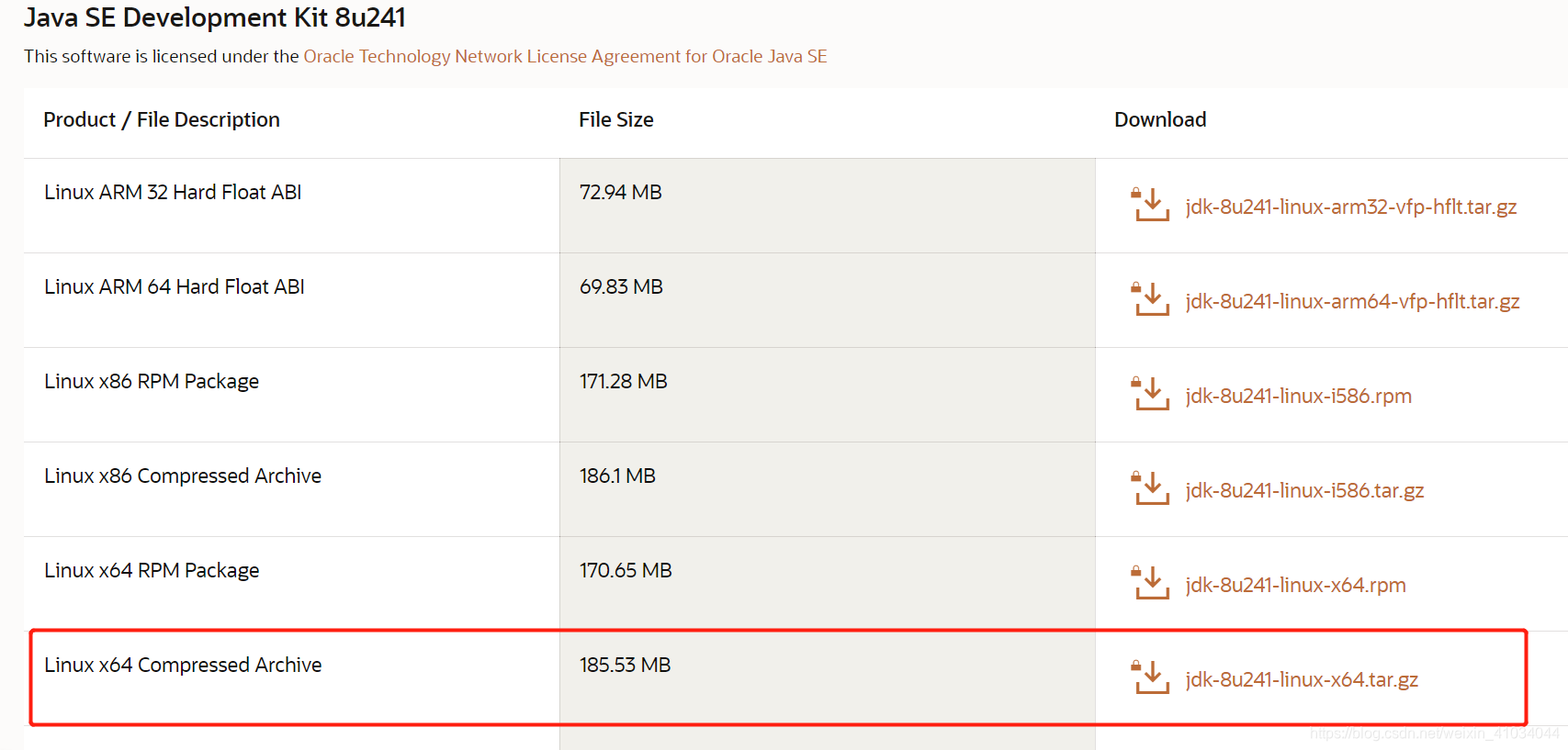Open the Oracle Technology Network License Agreement link

[565, 57]
